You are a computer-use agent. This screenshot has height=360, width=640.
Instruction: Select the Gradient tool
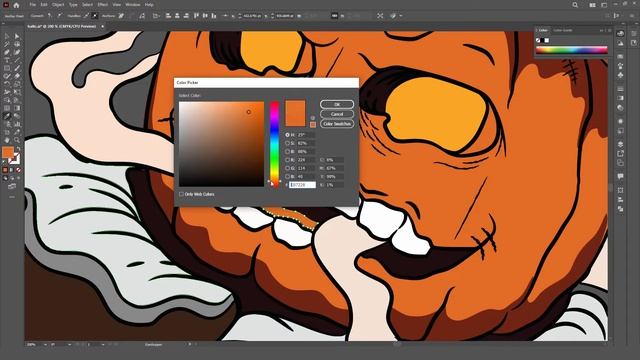coord(17,108)
